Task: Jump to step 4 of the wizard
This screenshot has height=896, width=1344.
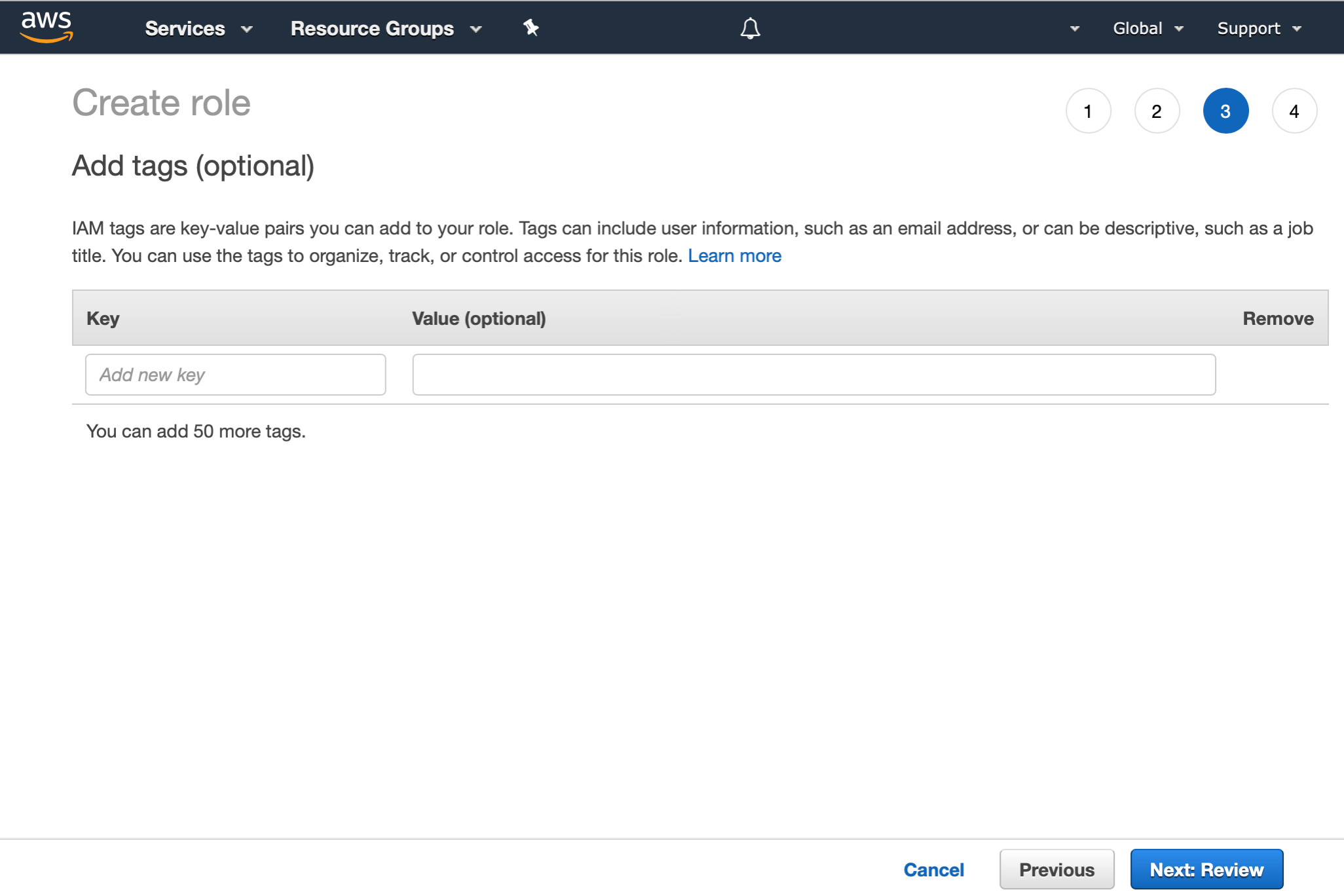Action: coord(1295,110)
